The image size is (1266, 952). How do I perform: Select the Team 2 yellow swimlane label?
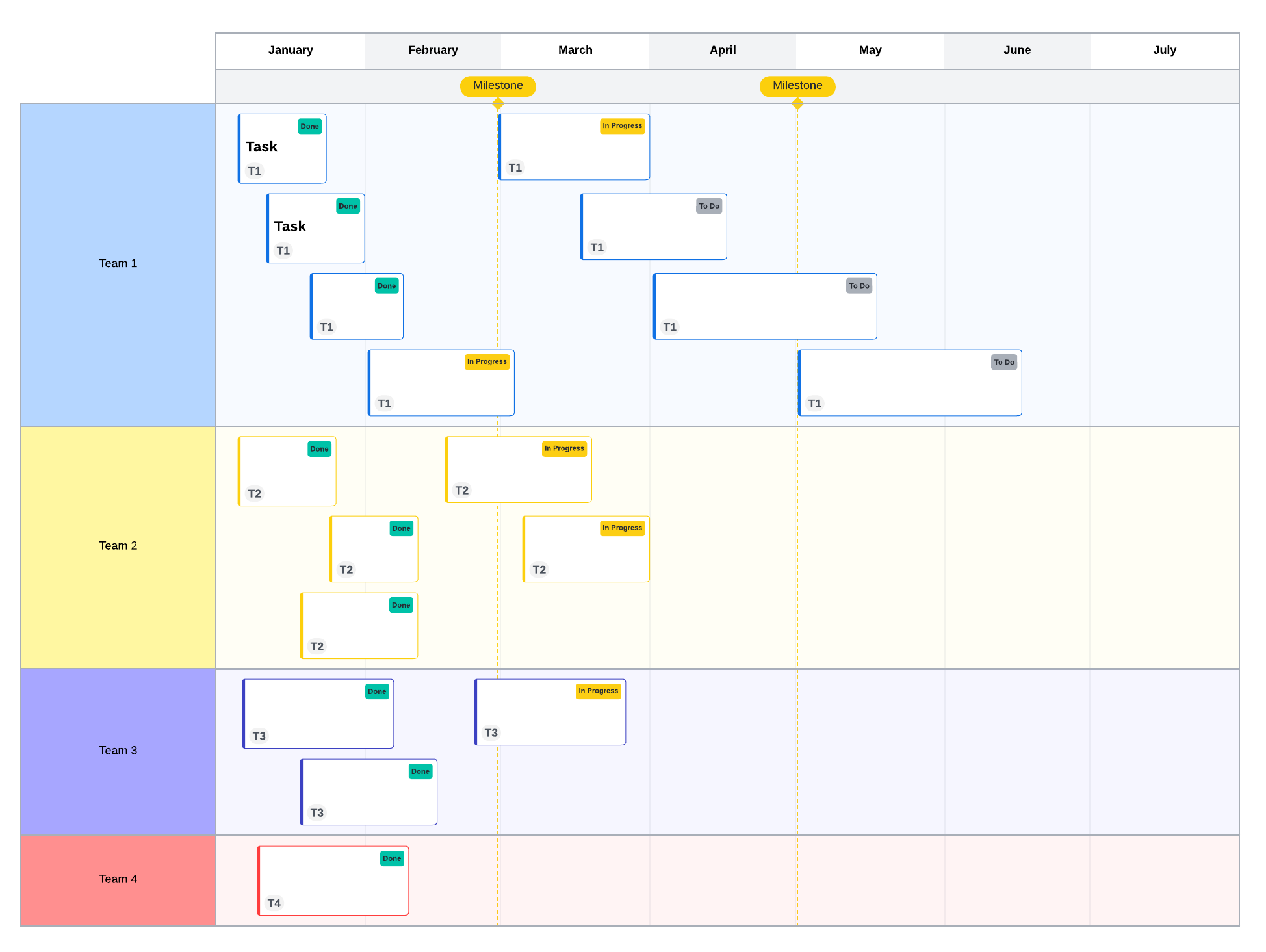pyautogui.click(x=118, y=546)
